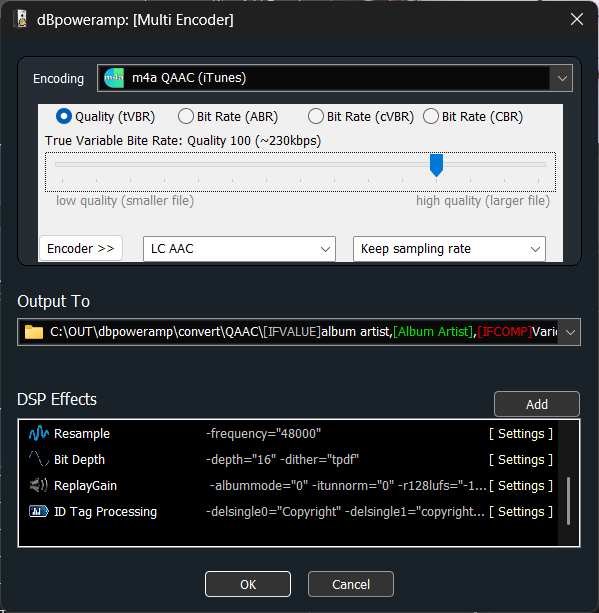The height and width of the screenshot is (613, 599).
Task: Expand the LC AAC profile dropdown
Action: 239,249
